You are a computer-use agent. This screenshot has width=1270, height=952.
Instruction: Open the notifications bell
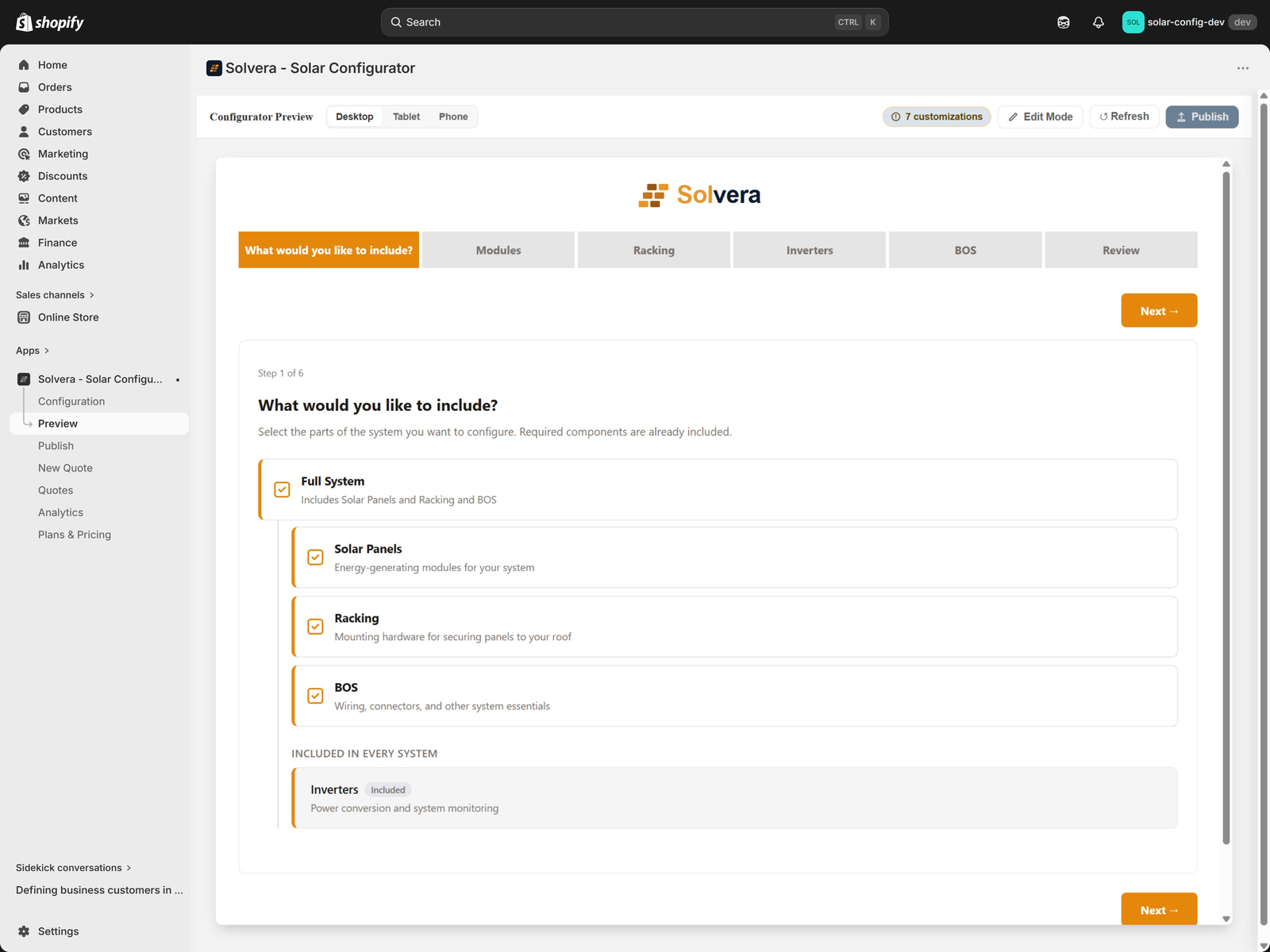[1099, 22]
